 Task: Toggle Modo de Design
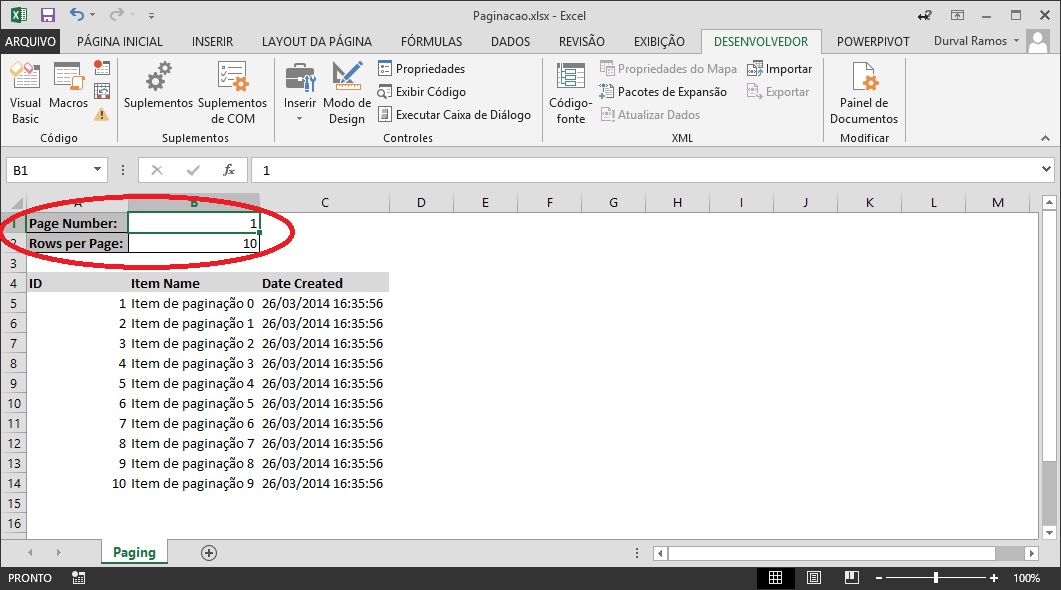tap(347, 93)
